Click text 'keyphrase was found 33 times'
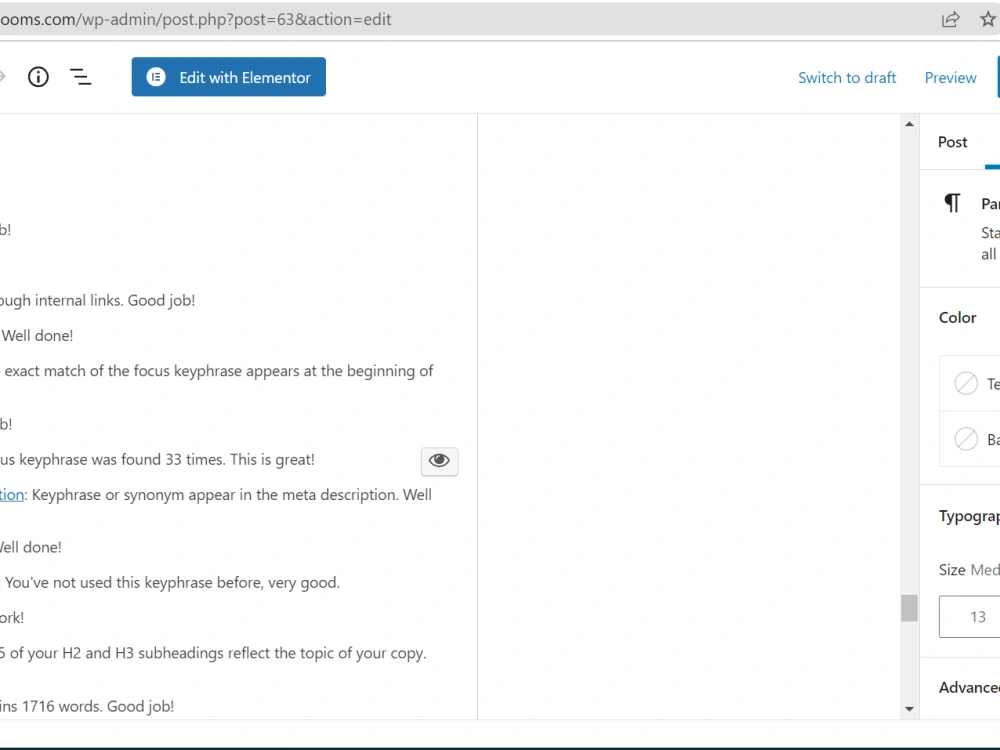The height and width of the screenshot is (750, 1000). [122, 460]
